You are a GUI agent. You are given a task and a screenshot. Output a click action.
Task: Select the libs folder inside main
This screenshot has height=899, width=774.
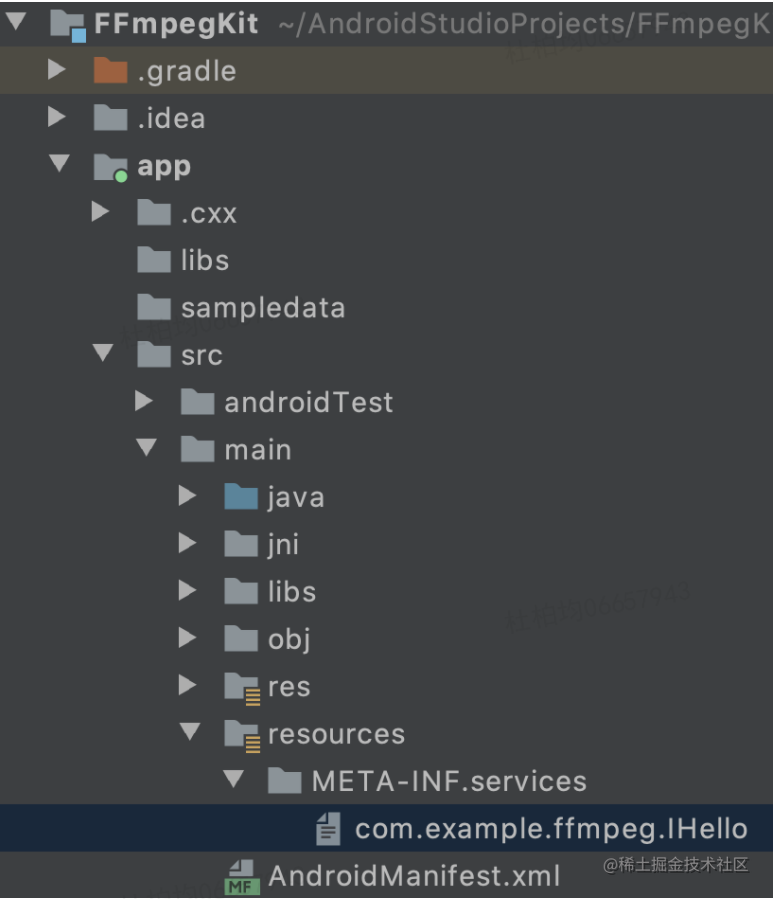(x=291, y=591)
